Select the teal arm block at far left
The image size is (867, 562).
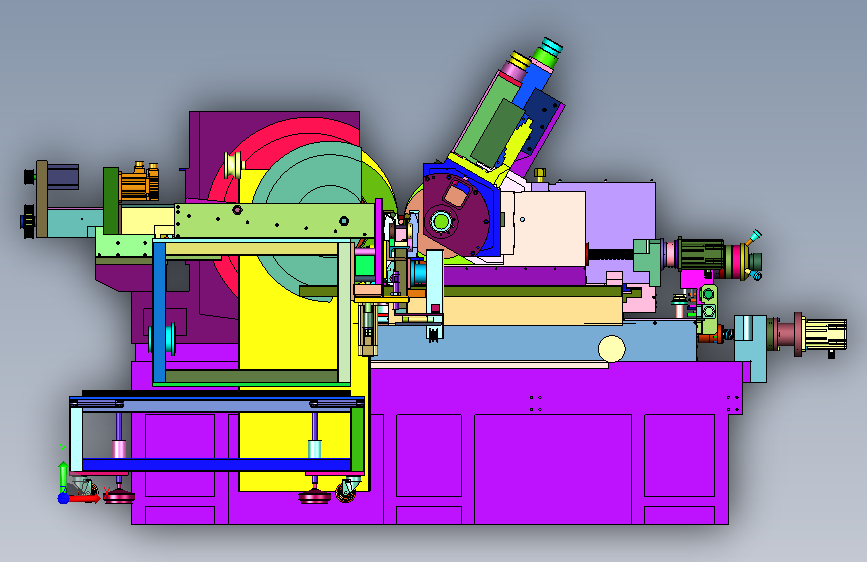pos(75,222)
